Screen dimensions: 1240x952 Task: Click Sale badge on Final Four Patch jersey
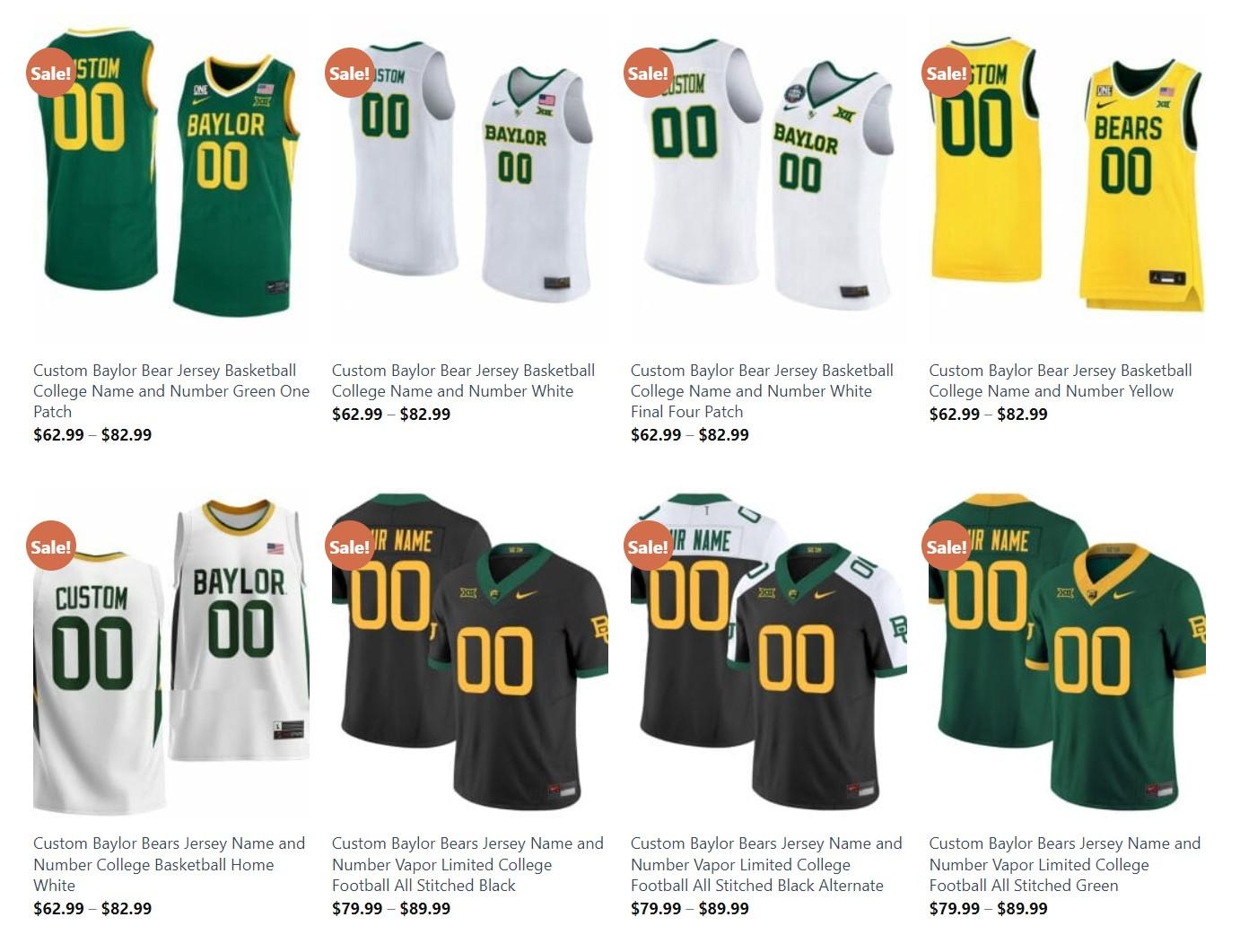tap(648, 73)
